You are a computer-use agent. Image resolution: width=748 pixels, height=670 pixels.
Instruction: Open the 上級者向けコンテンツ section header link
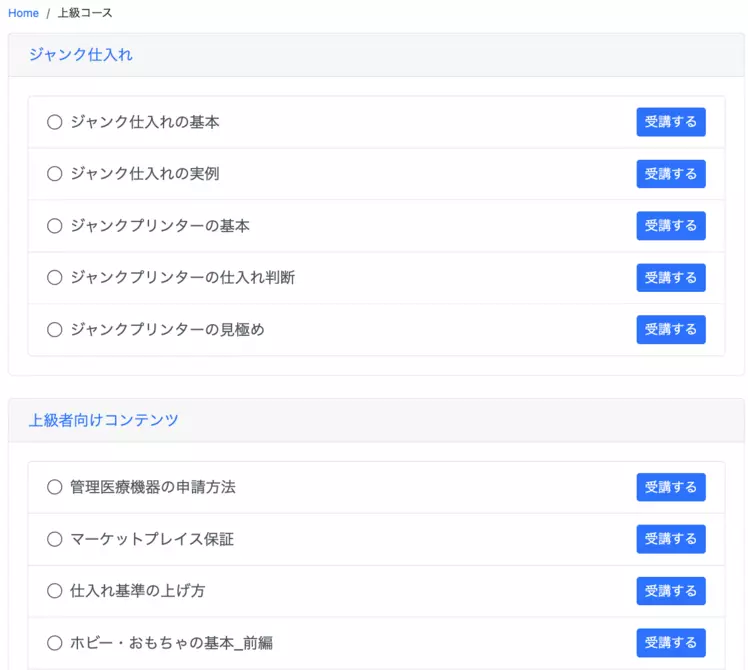pos(103,420)
